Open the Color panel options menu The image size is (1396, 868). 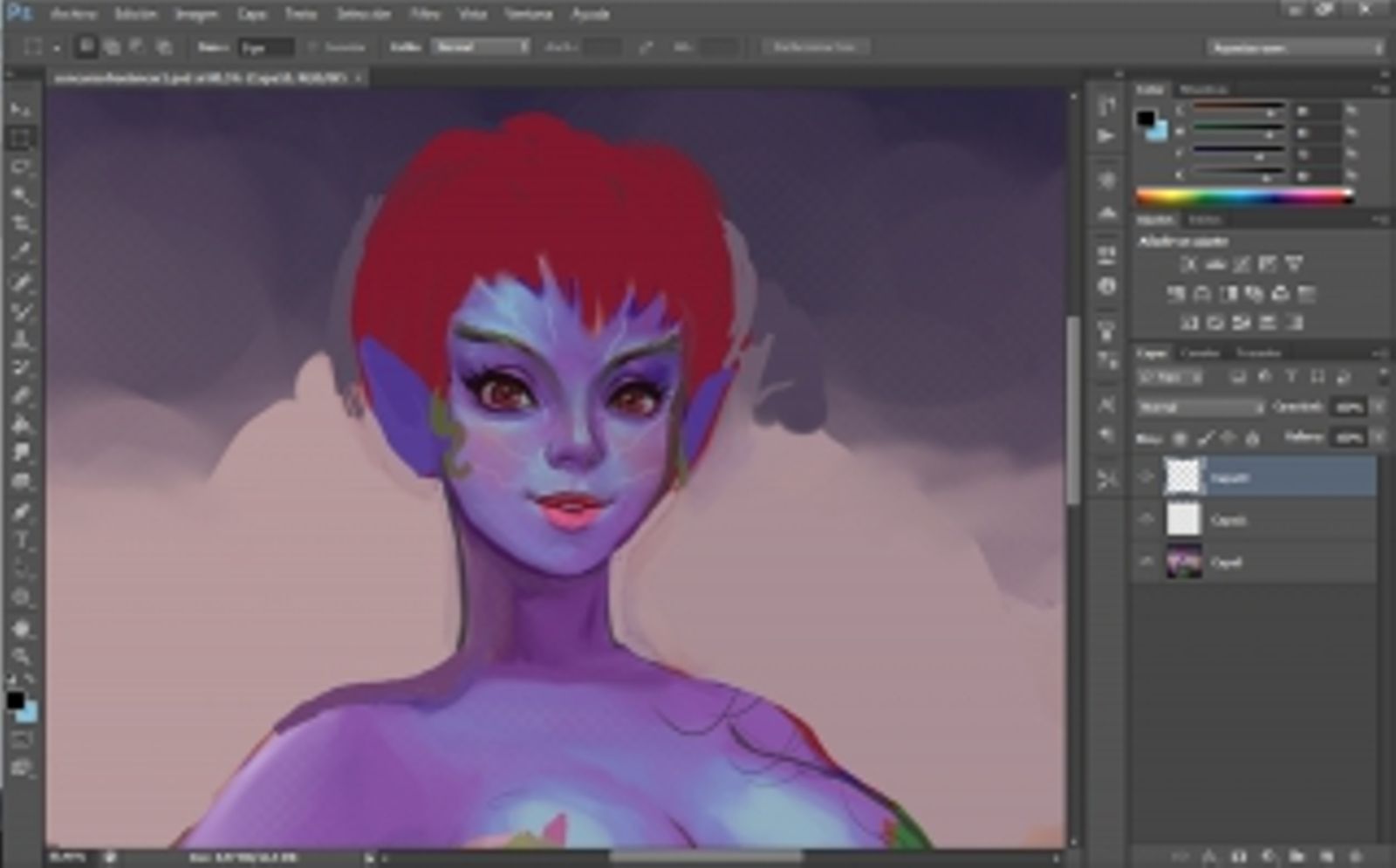pyautogui.click(x=1381, y=89)
